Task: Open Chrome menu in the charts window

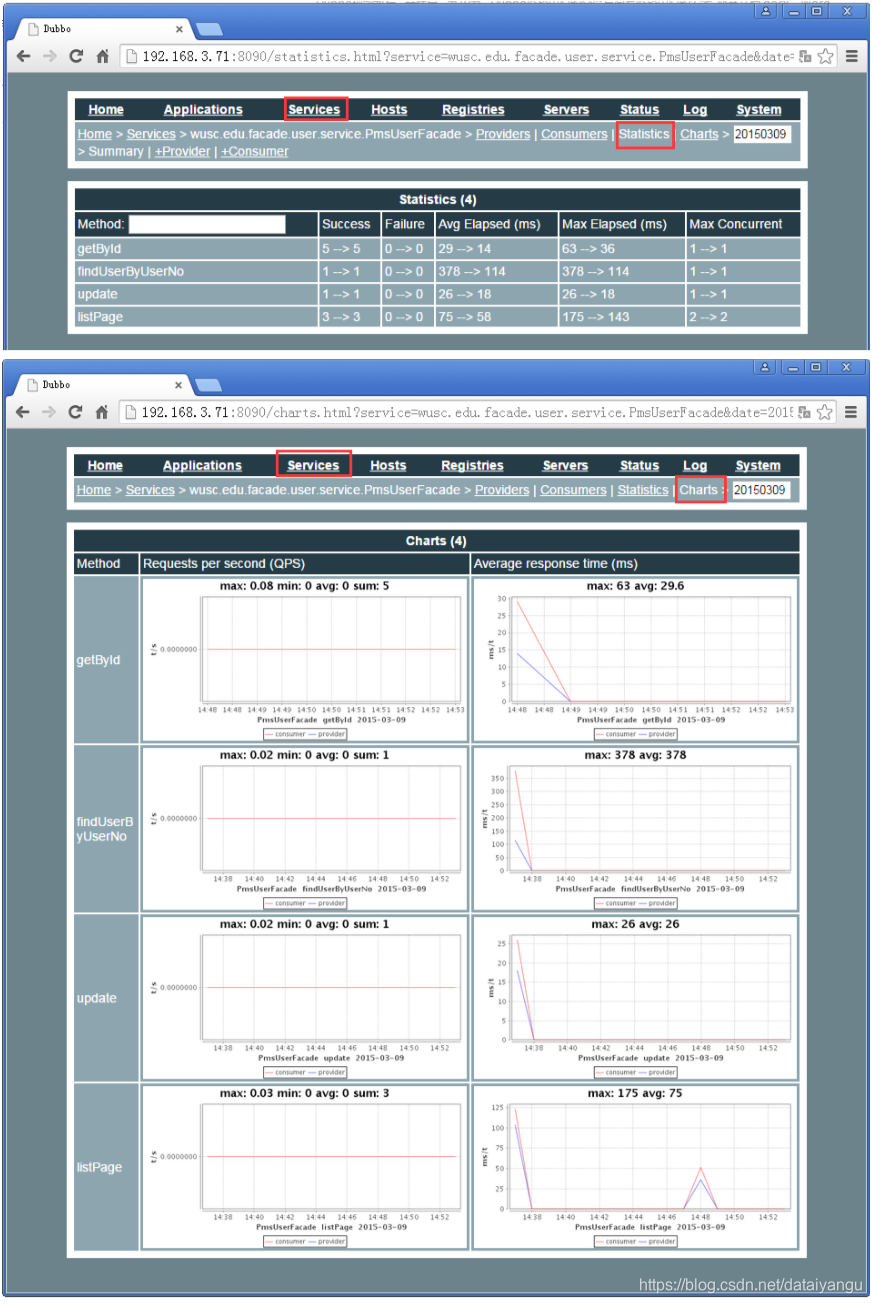Action: [852, 412]
